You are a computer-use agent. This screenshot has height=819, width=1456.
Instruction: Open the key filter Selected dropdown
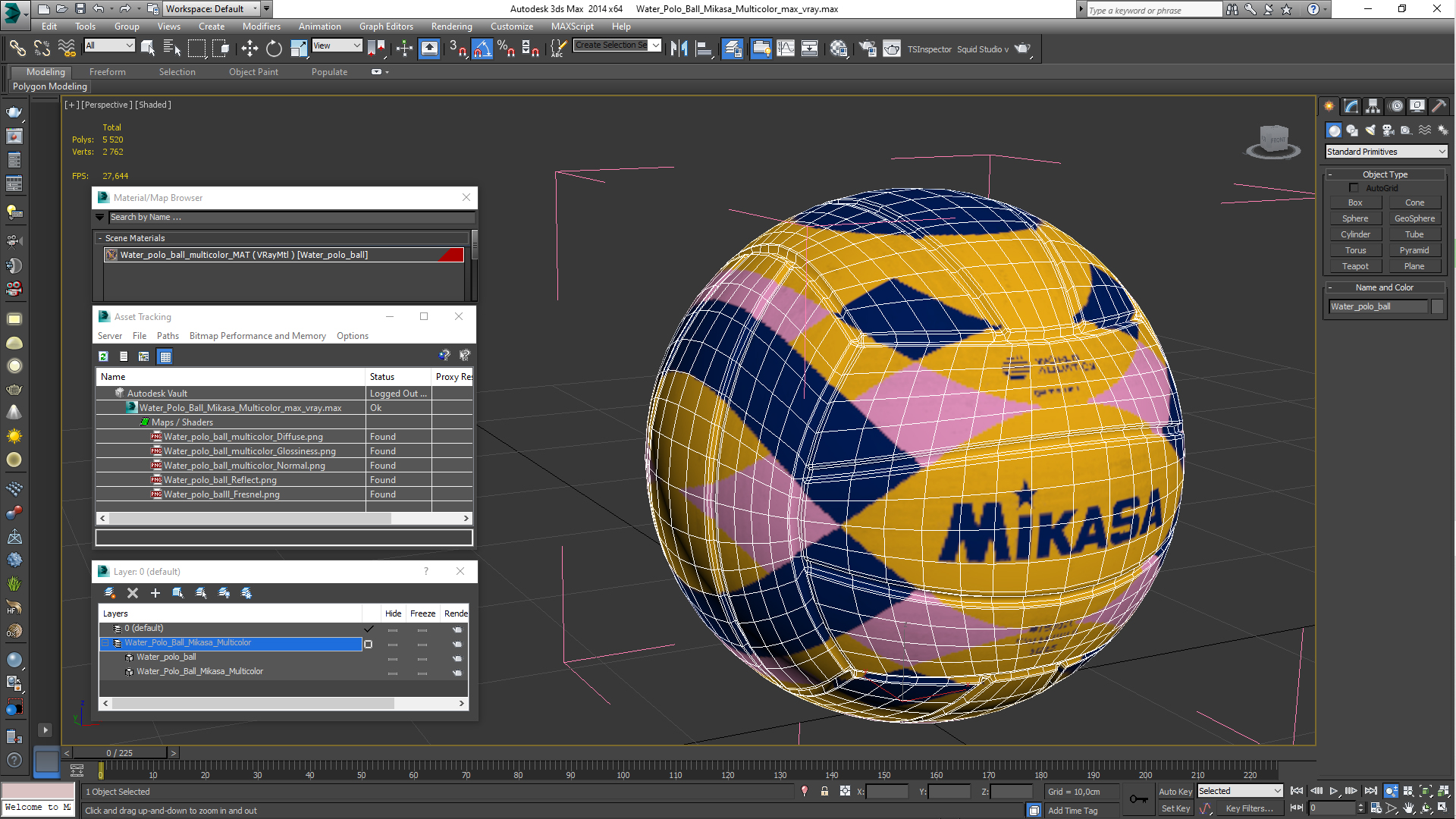coord(1239,791)
